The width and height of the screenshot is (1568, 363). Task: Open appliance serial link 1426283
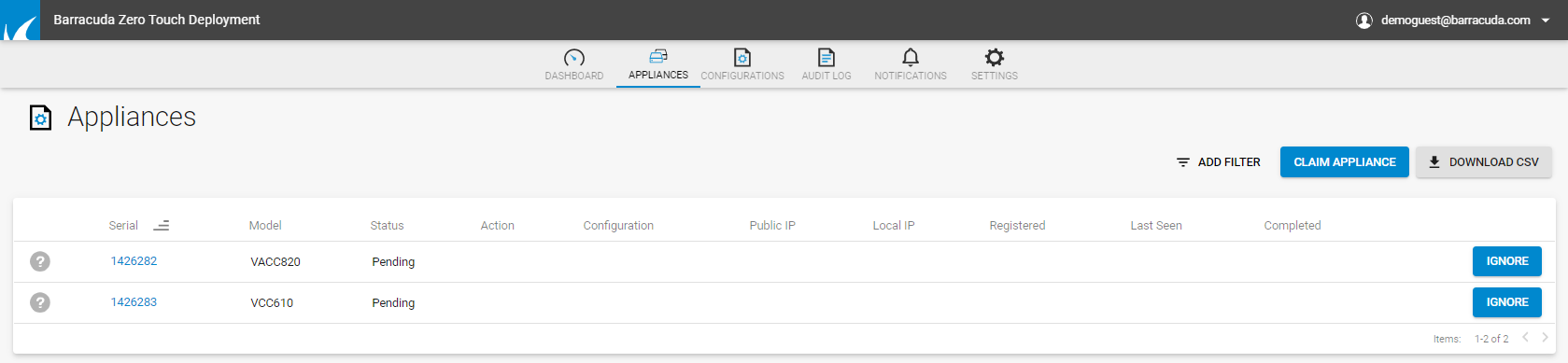[134, 302]
